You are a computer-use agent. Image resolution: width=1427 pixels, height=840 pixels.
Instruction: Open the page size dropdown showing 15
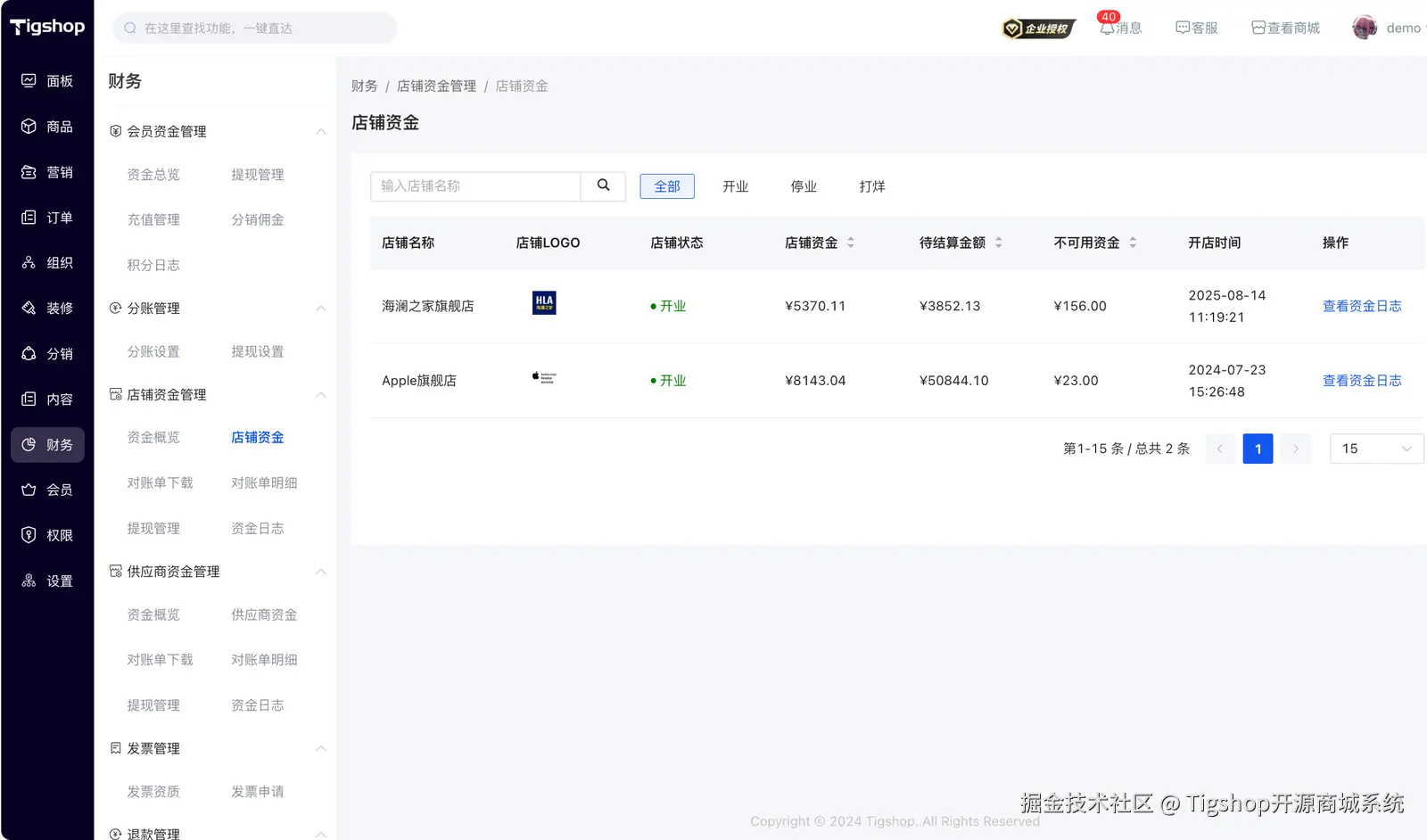1376,449
